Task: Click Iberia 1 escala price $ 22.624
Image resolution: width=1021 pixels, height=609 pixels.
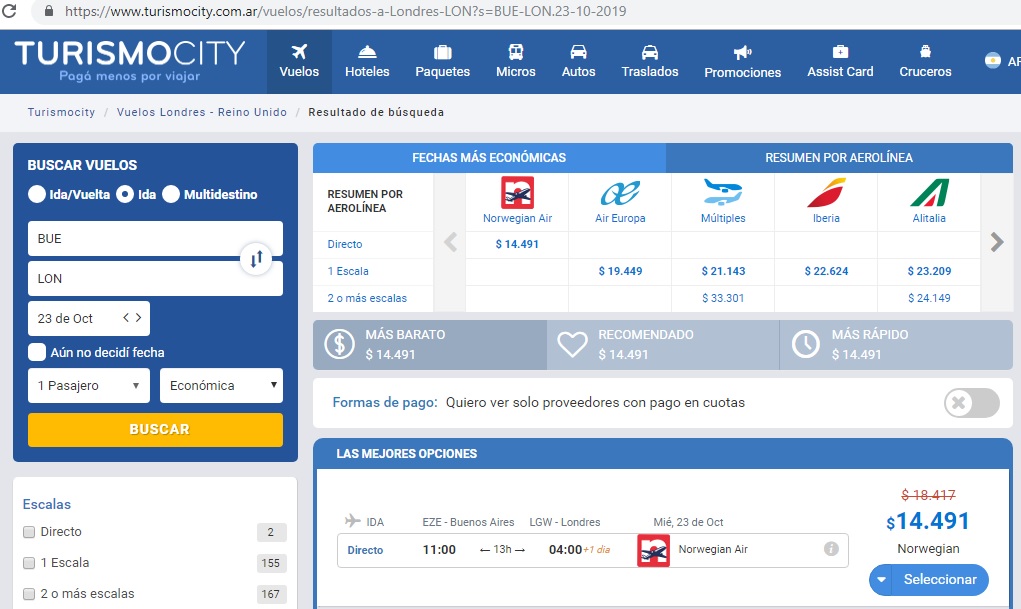Action: pos(826,271)
